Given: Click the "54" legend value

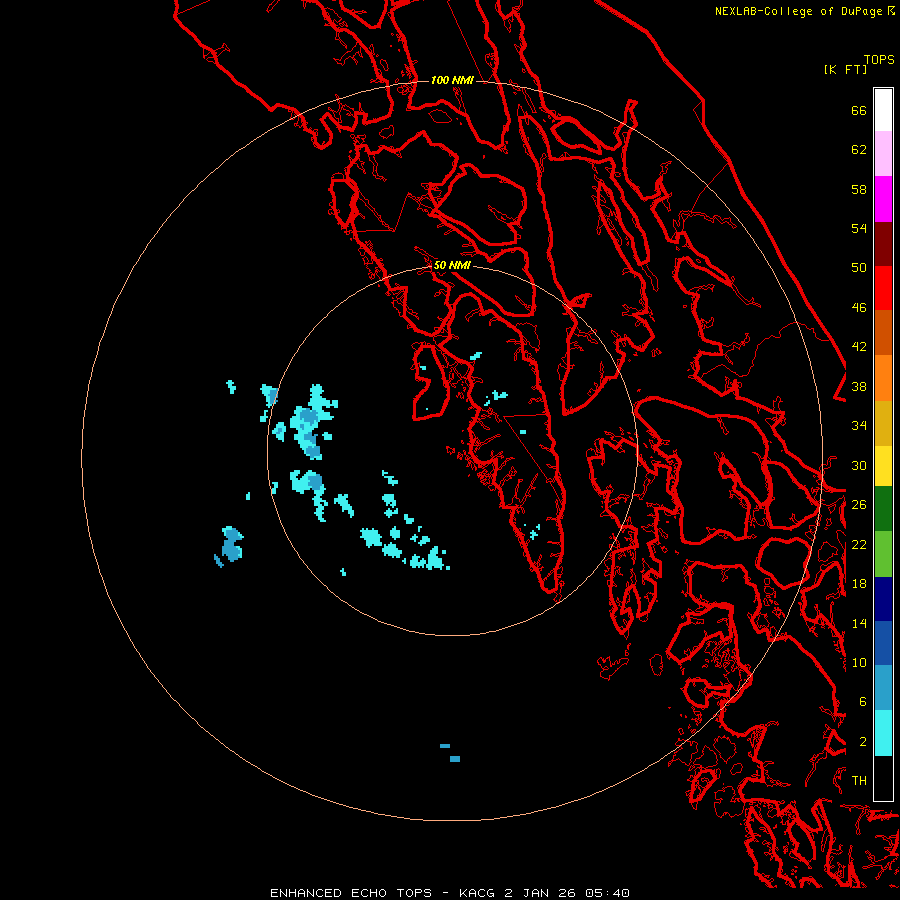Looking at the screenshot, I should [x=859, y=228].
